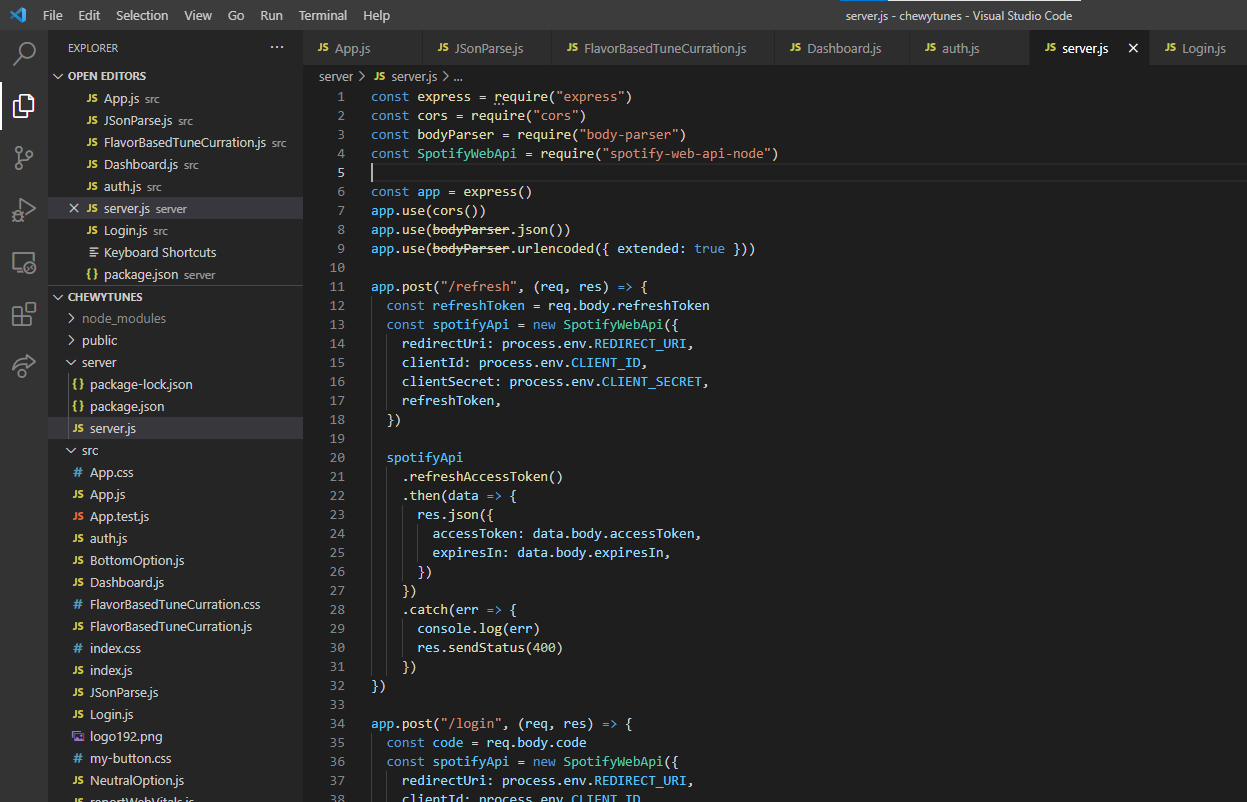Image resolution: width=1247 pixels, height=802 pixels.
Task: Expand the node_modules folder
Action: [x=123, y=319]
